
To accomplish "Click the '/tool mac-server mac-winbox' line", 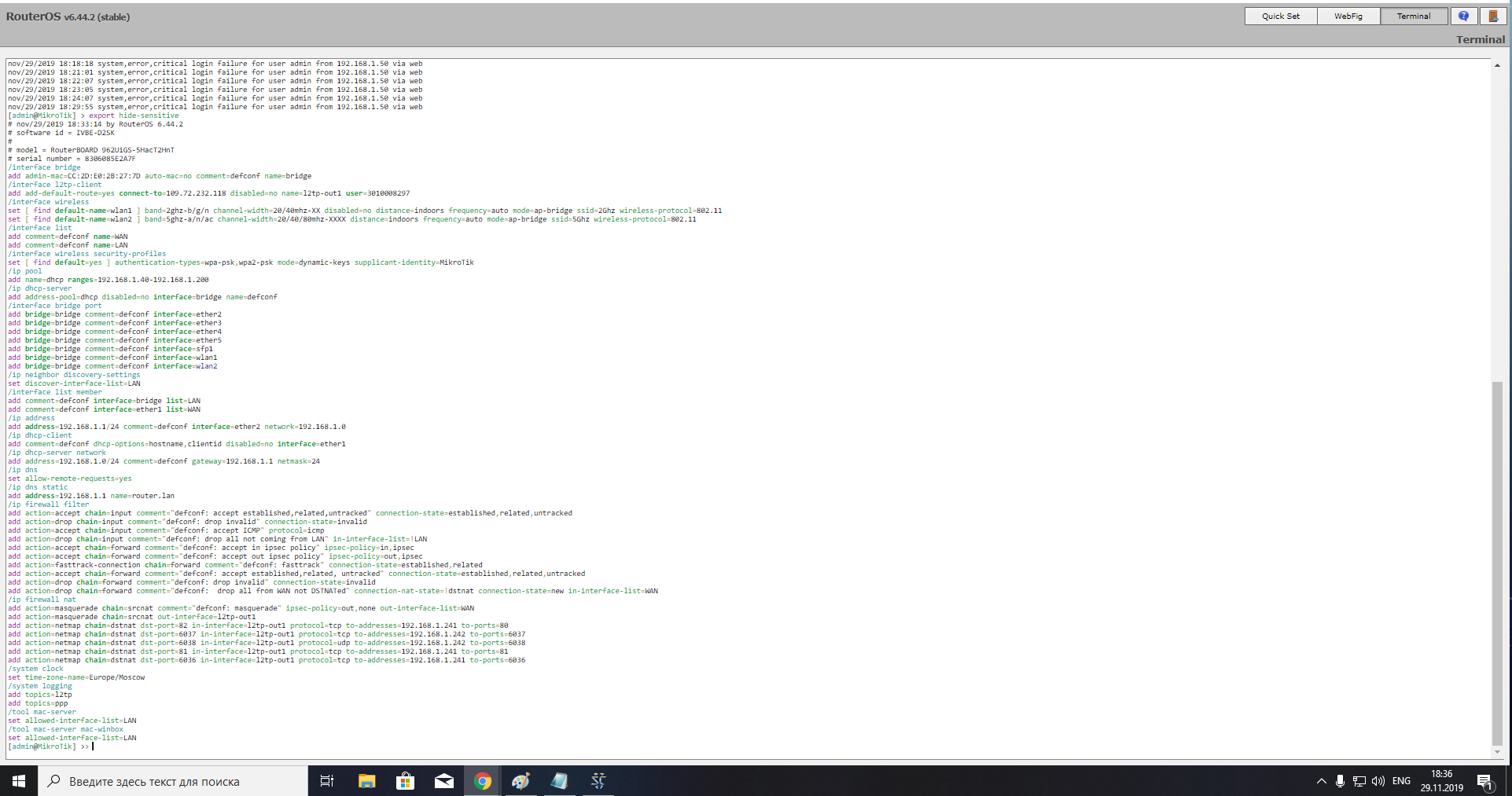I will click(65, 729).
